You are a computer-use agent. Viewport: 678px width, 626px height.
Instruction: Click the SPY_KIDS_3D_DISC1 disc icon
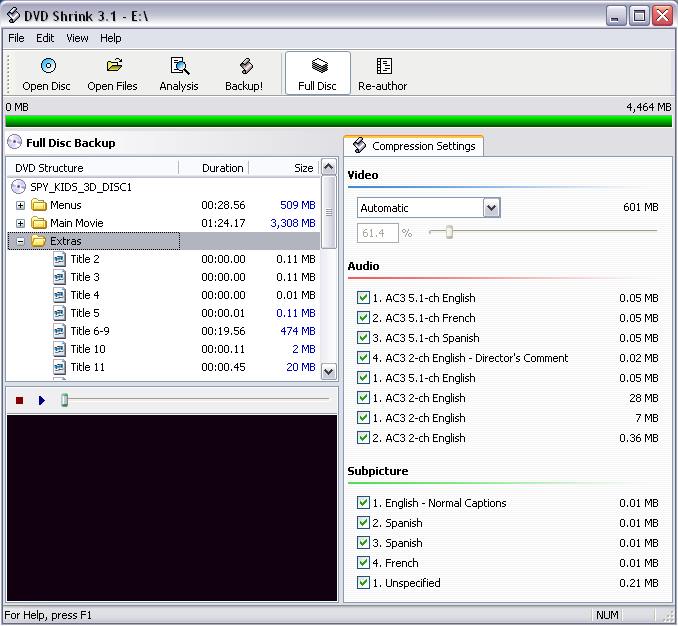pyautogui.click(x=18, y=187)
